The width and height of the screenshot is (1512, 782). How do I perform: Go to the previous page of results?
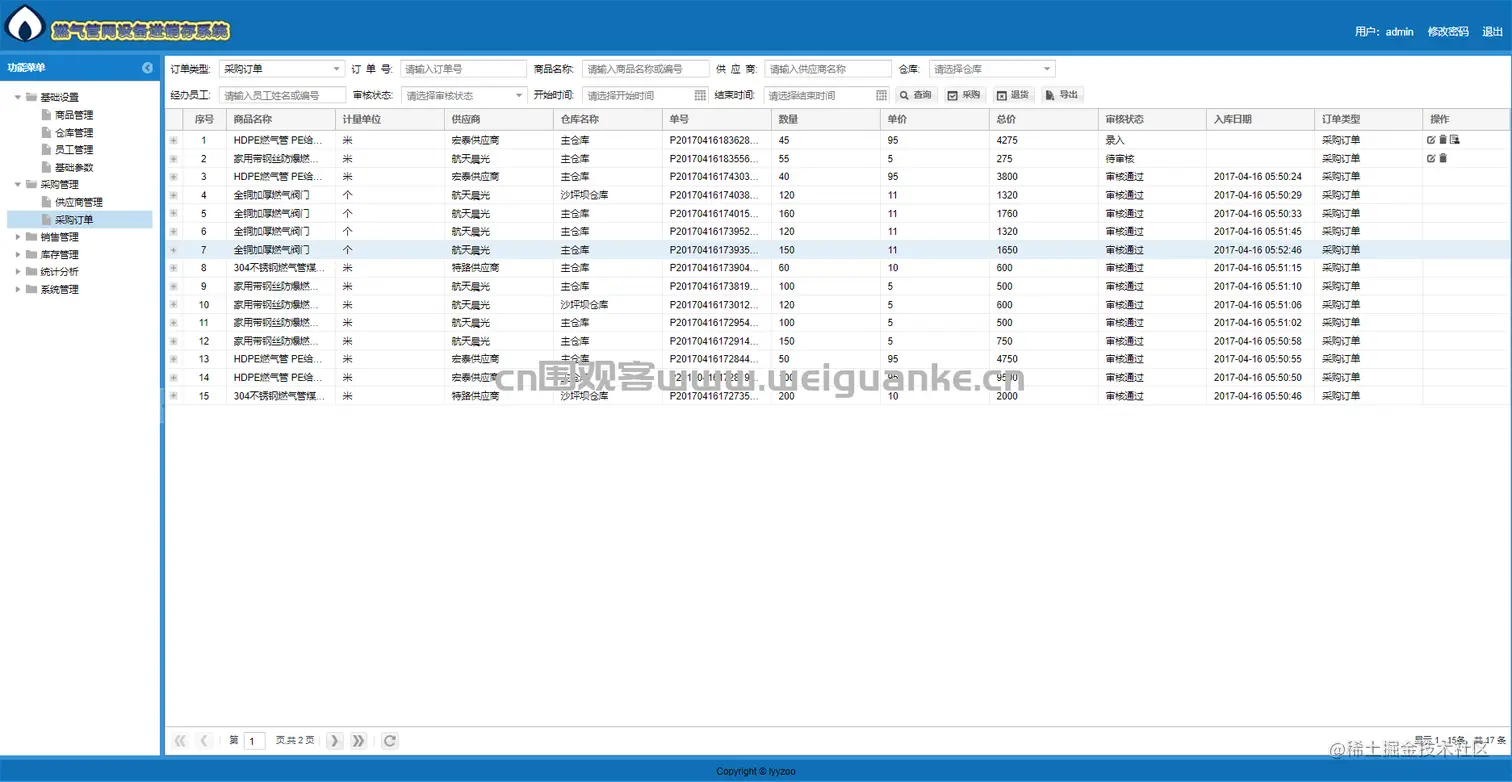point(205,741)
